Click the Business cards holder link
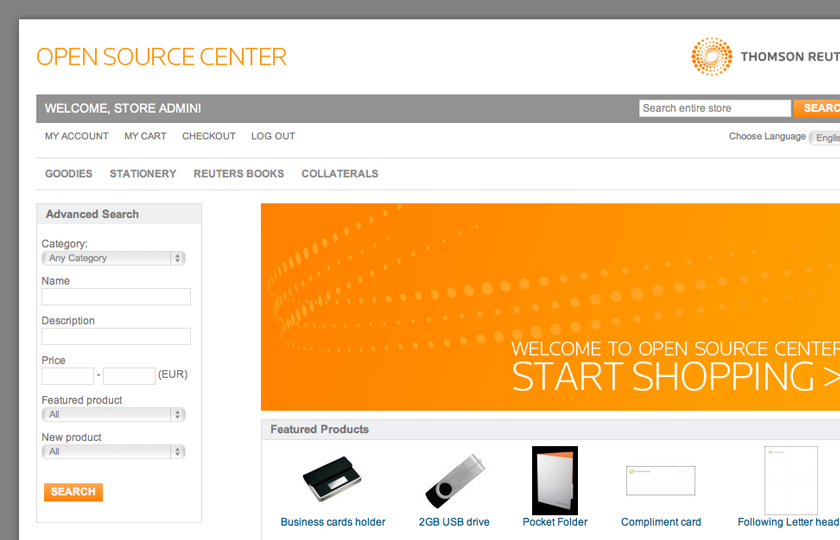Screen dimensions: 840x540 (x=333, y=522)
